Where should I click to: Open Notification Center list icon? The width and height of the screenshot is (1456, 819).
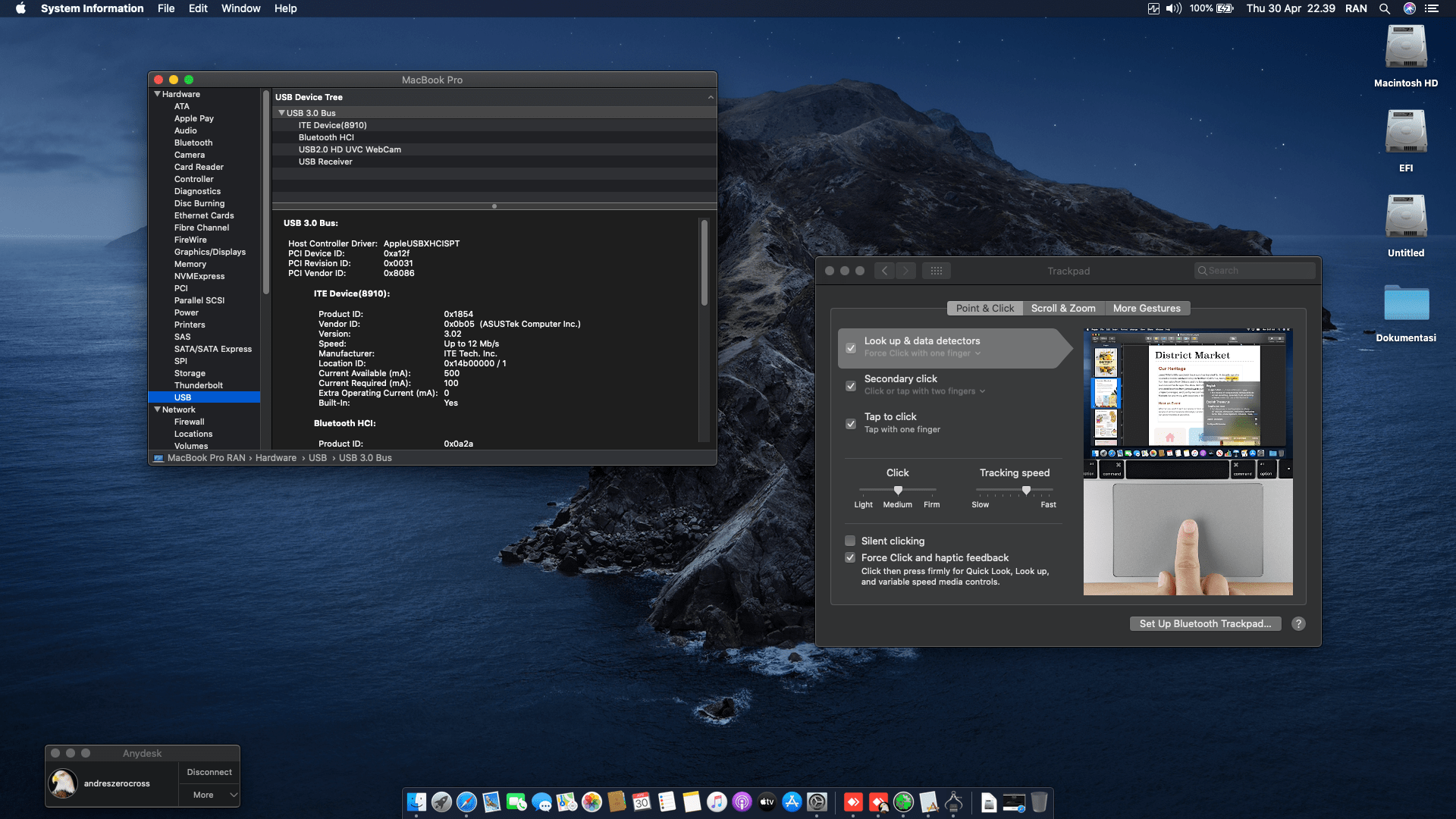coord(1432,8)
